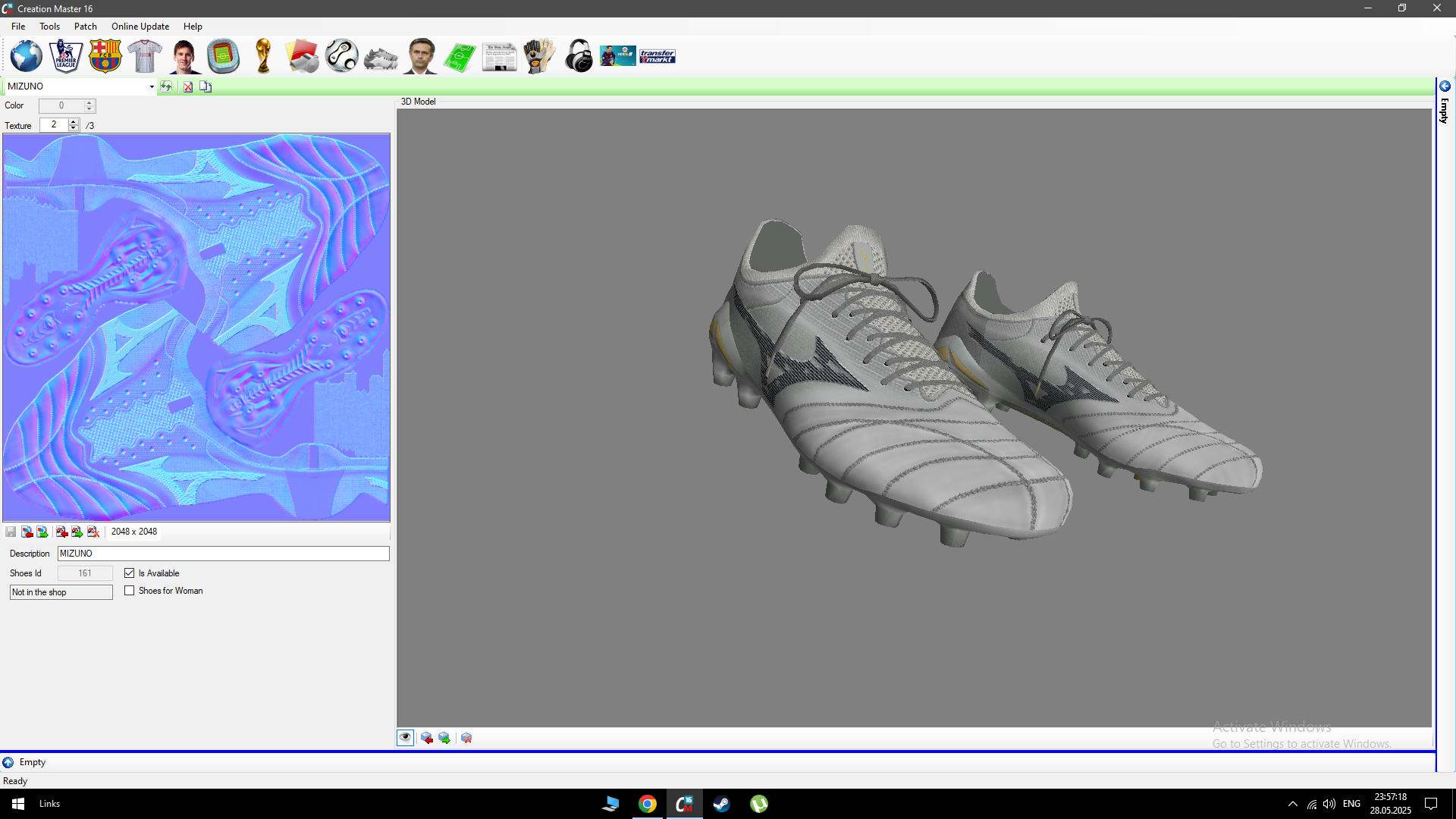This screenshot has width=1456, height=819.
Task: Open the Not in the shop dropdown
Action: coord(61,592)
